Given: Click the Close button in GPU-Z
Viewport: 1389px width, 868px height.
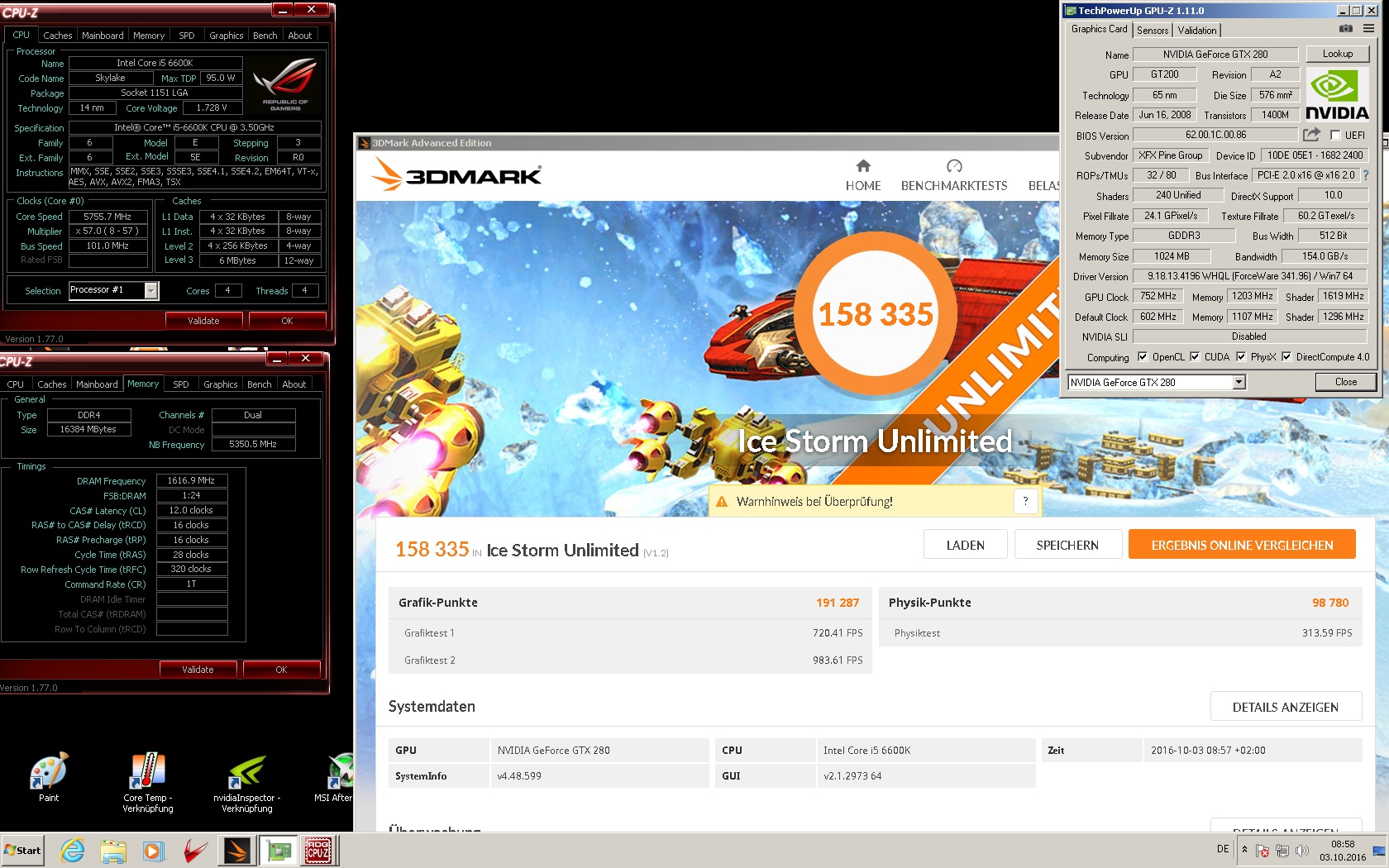Looking at the screenshot, I should (x=1346, y=382).
